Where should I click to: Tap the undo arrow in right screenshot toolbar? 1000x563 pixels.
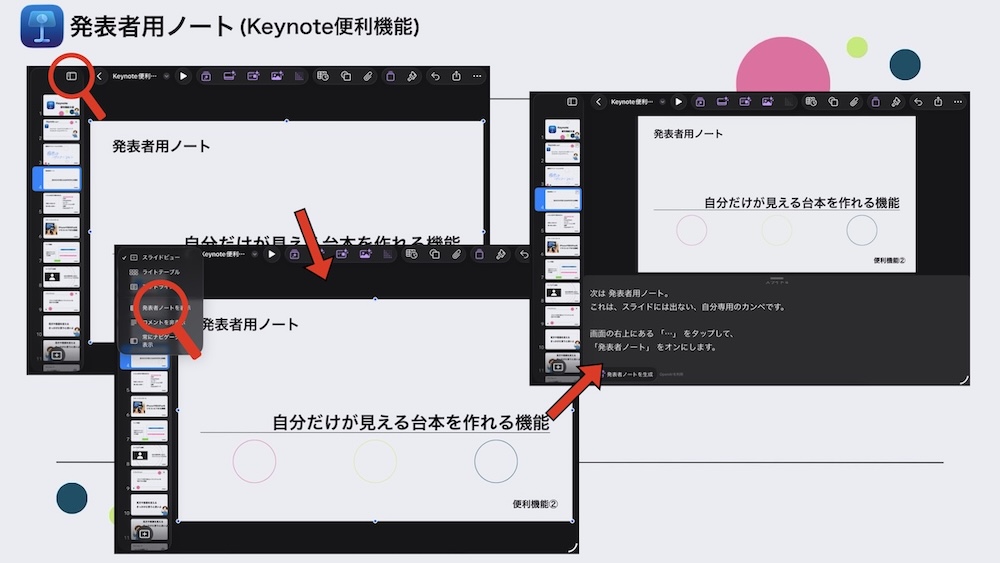[918, 101]
